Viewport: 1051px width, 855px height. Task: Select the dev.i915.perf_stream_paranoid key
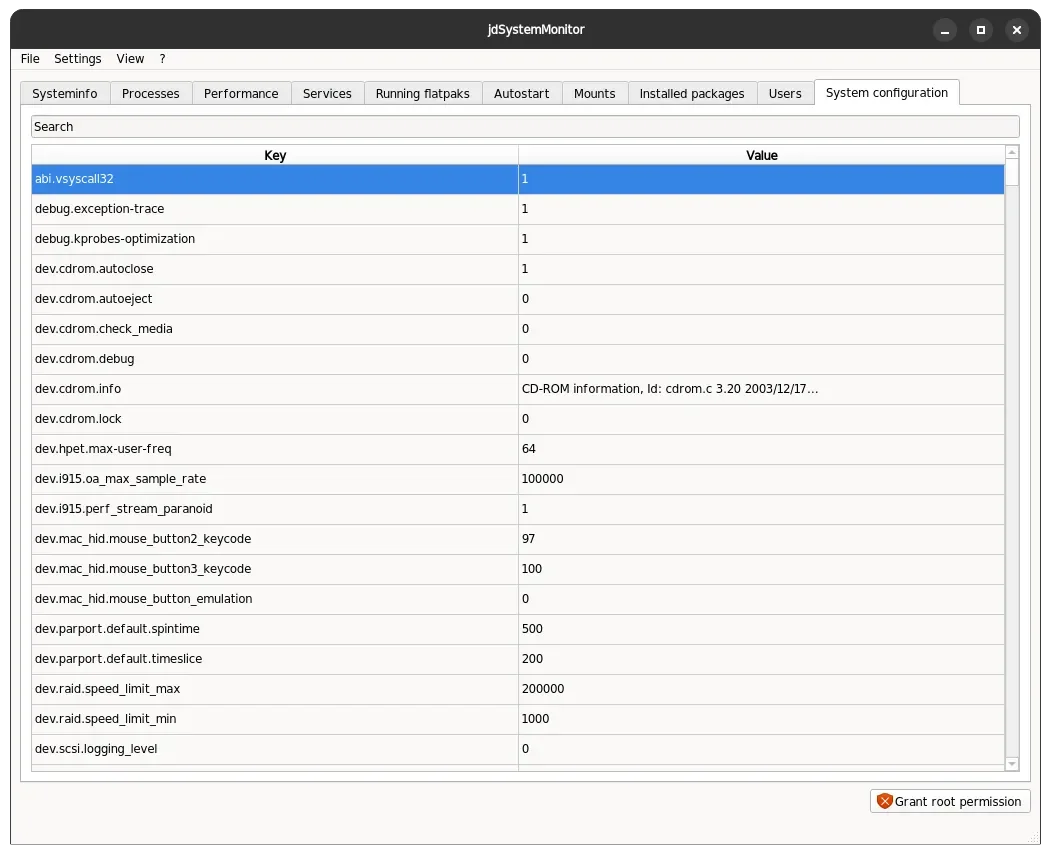tap(275, 509)
